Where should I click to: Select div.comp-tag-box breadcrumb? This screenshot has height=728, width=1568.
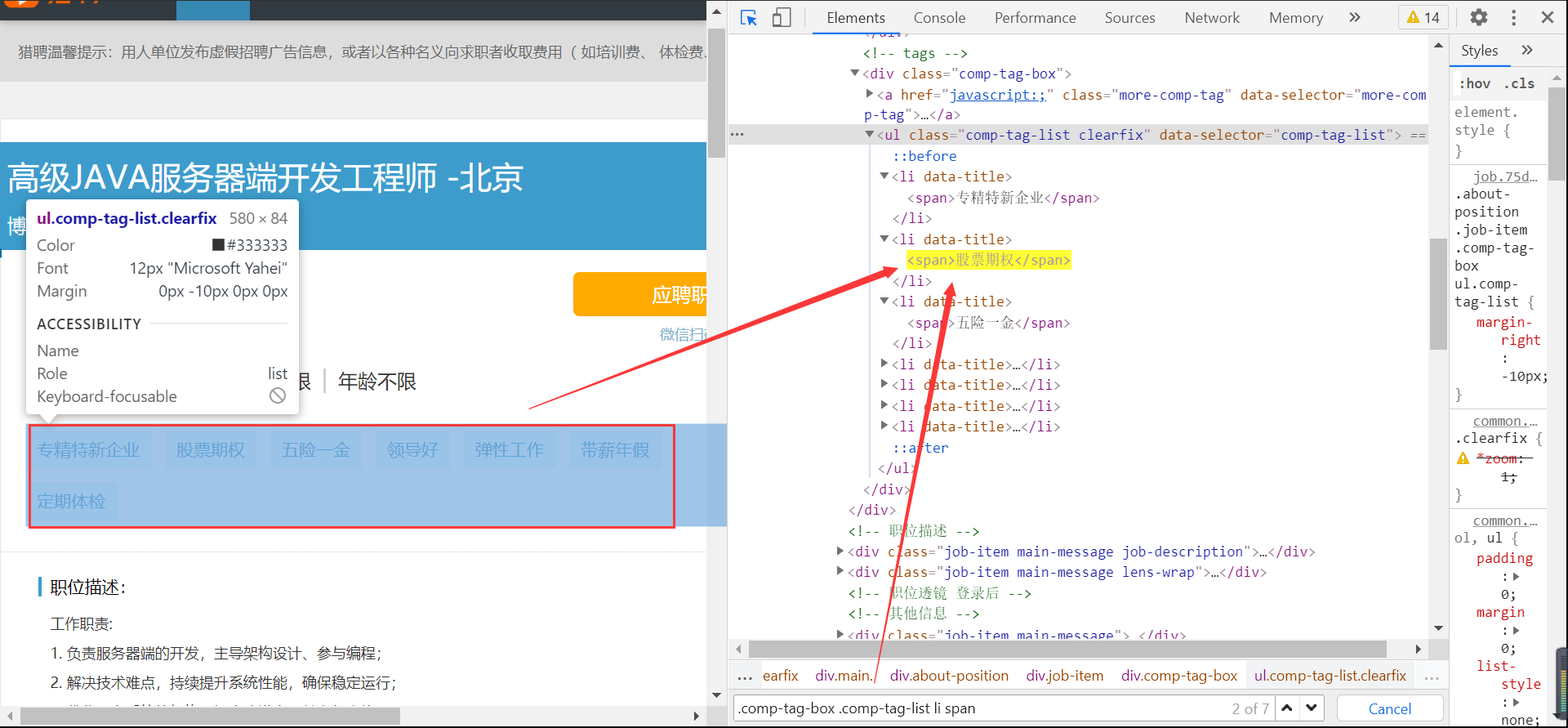[1179, 676]
